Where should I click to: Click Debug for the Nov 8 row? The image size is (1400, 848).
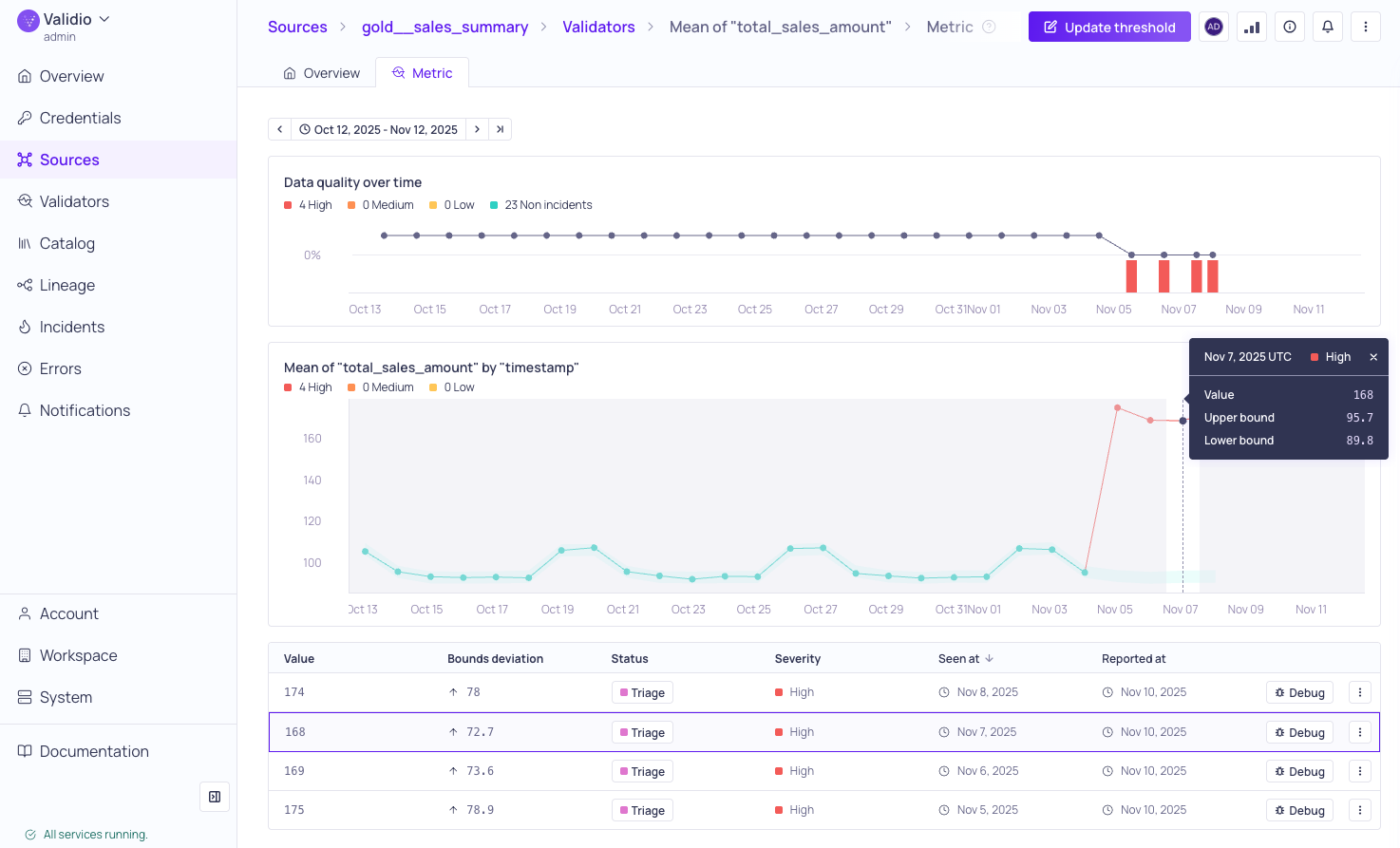[x=1299, y=692]
